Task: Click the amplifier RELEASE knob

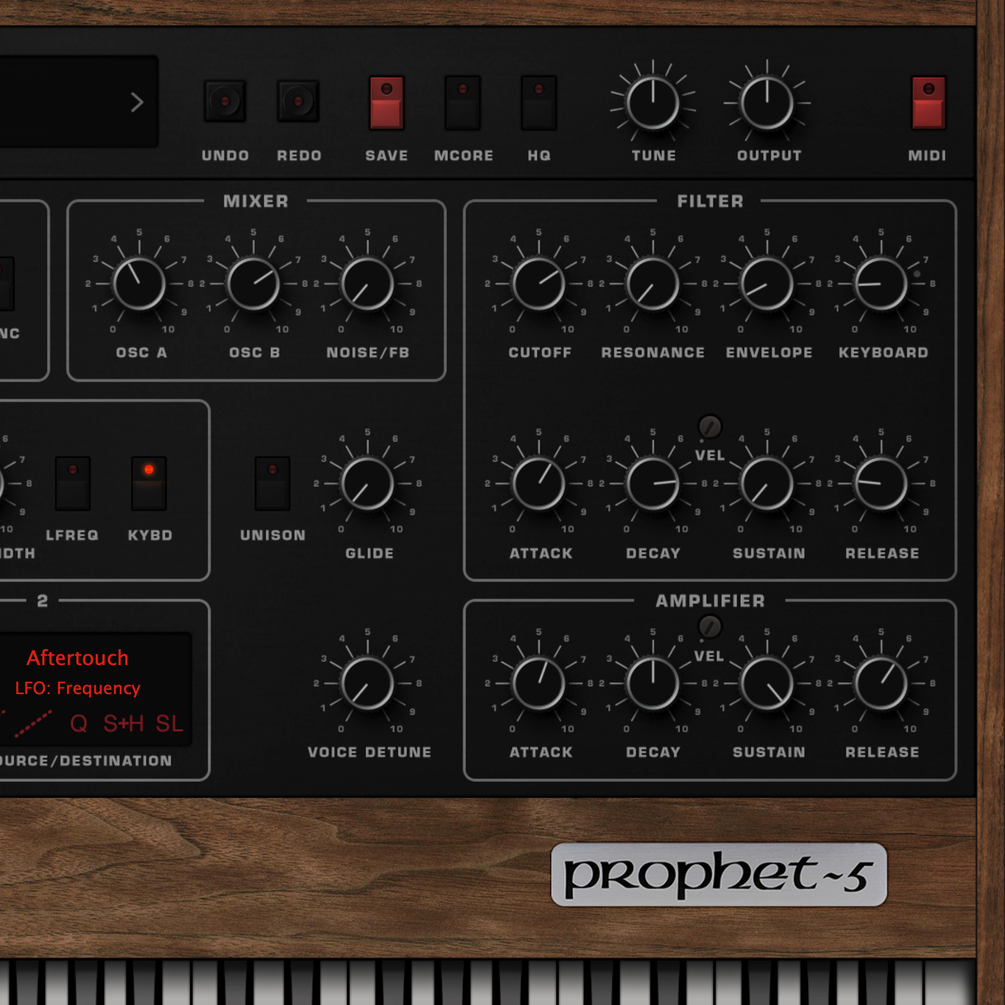Action: click(881, 684)
